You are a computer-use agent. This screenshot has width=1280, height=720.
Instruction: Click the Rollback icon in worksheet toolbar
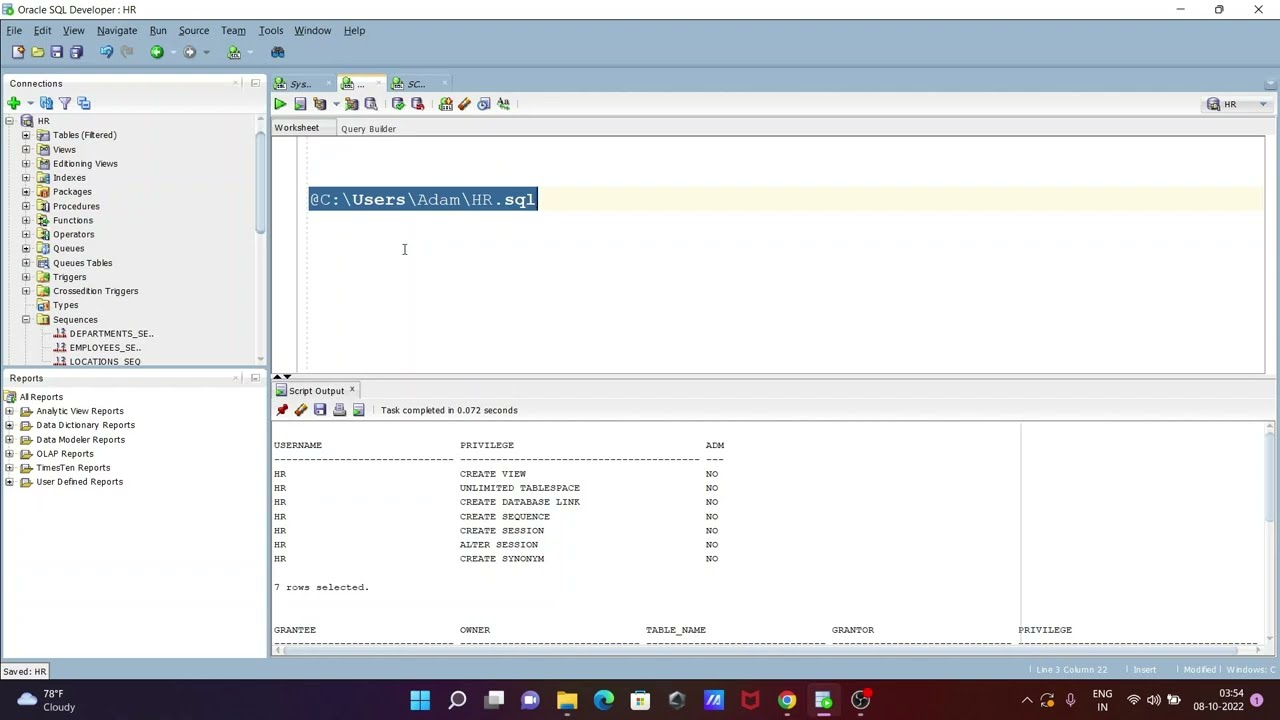coord(417,104)
